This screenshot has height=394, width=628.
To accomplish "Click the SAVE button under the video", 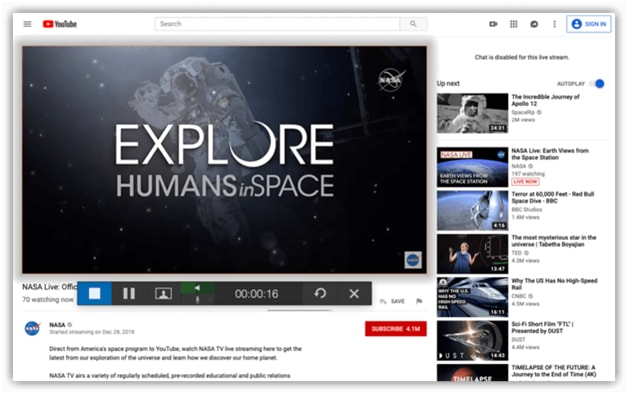I will coord(392,301).
